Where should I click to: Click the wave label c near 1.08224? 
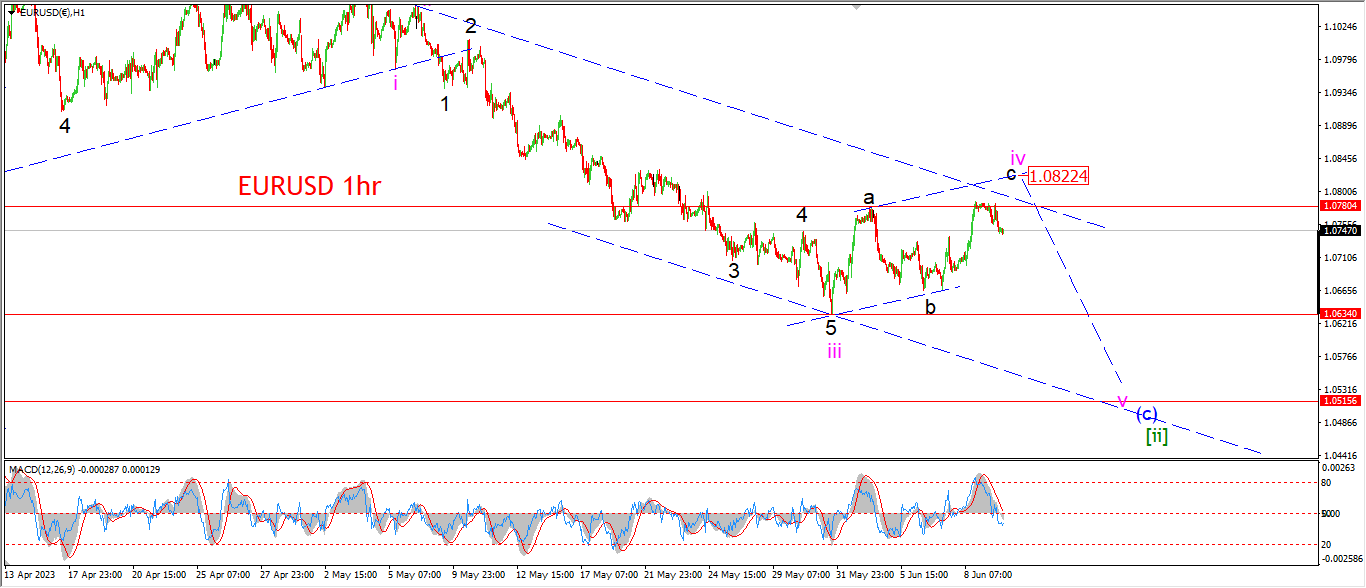(x=1011, y=173)
